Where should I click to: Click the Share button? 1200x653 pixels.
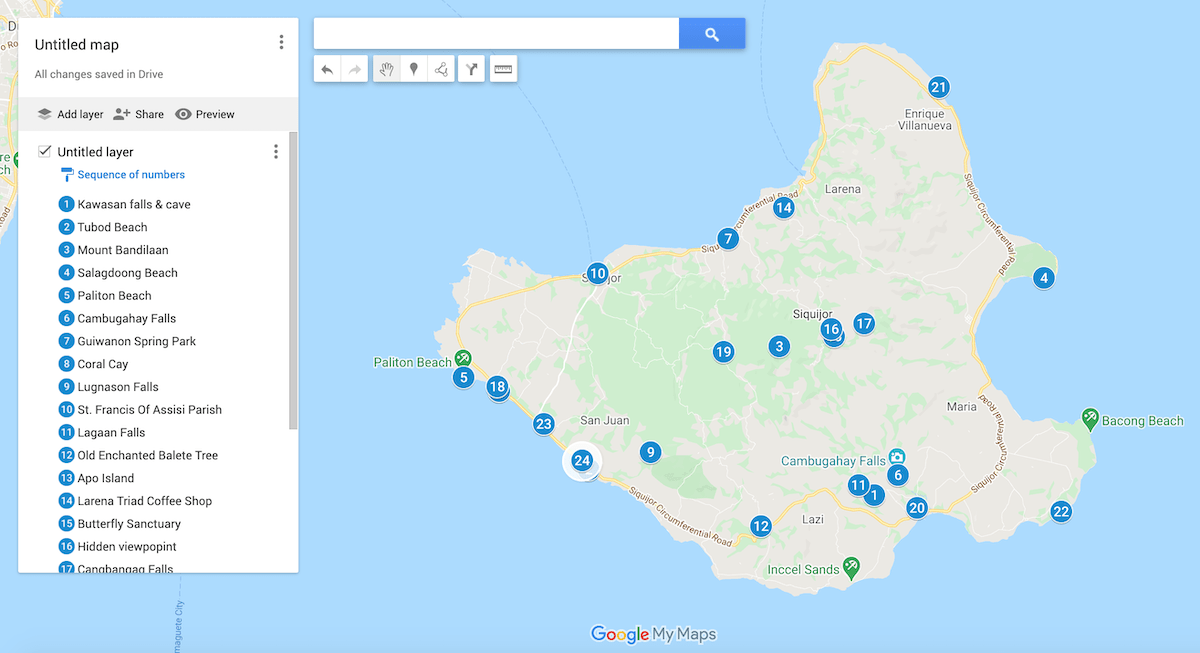pyautogui.click(x=138, y=114)
